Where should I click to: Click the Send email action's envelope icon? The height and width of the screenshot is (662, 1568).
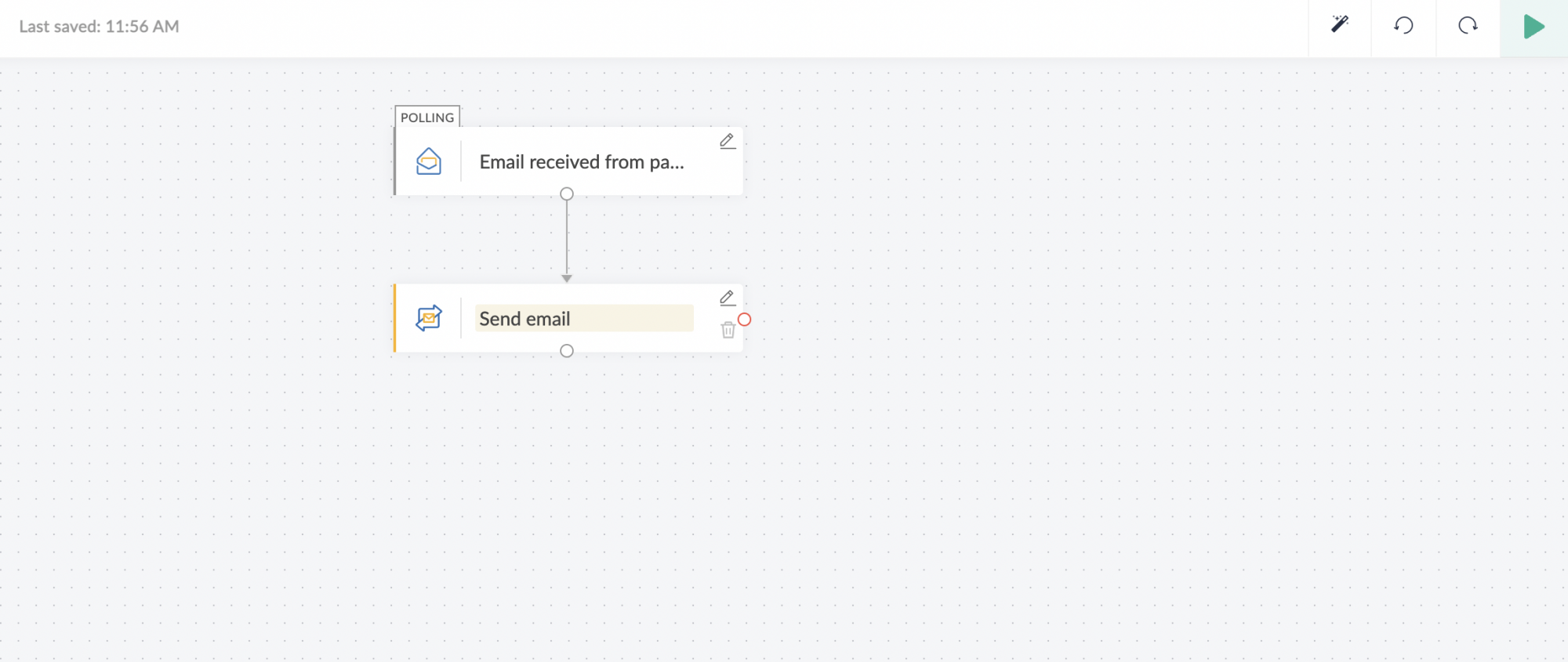[429, 318]
